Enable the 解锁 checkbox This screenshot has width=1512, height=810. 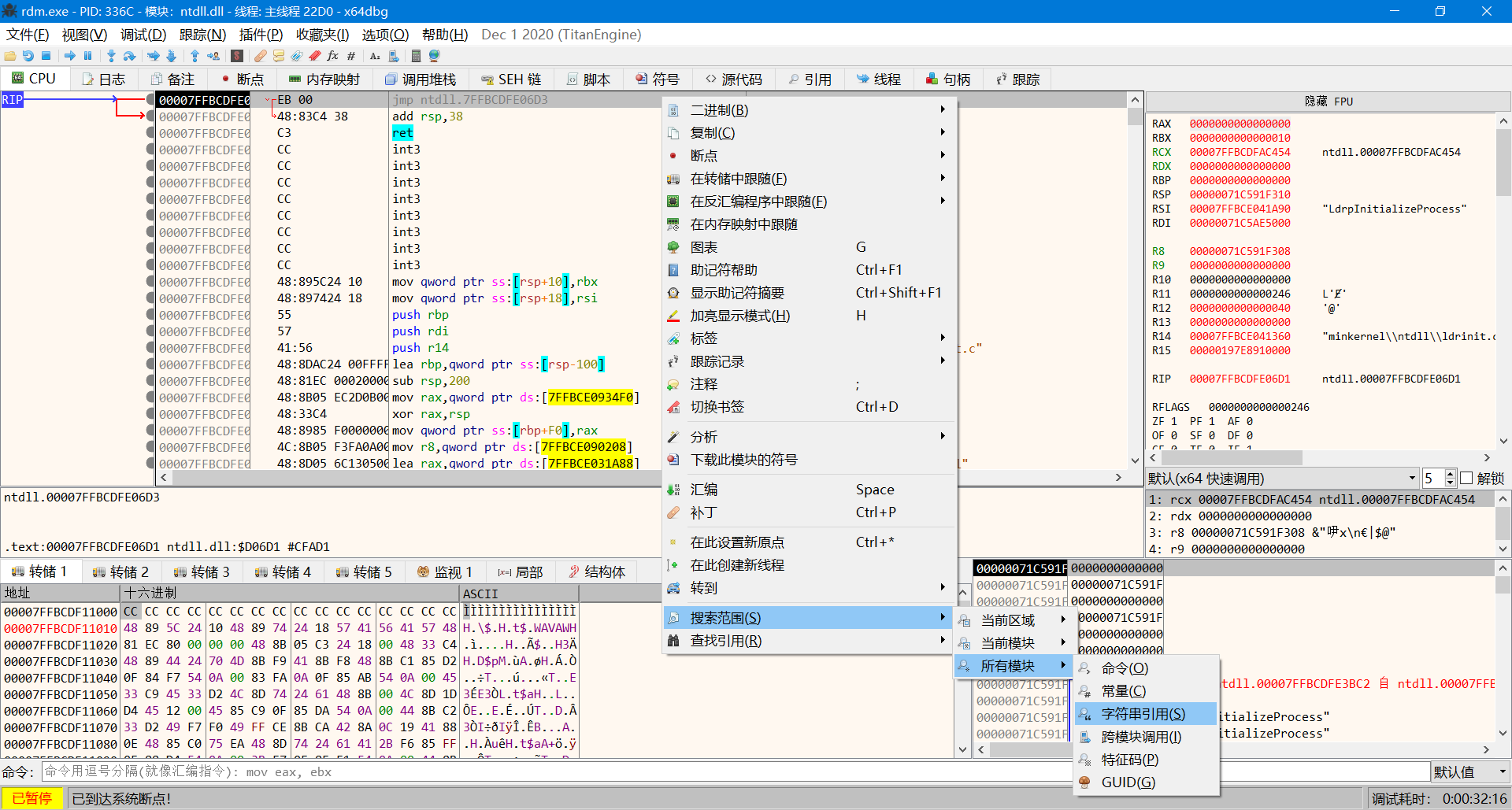click(1466, 479)
